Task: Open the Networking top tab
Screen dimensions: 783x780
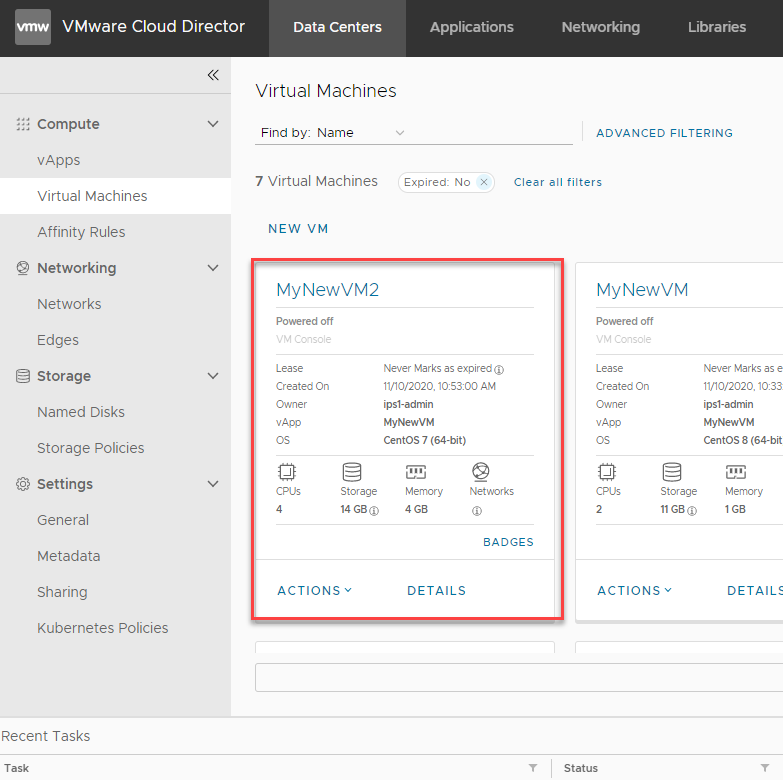Action: pos(601,27)
